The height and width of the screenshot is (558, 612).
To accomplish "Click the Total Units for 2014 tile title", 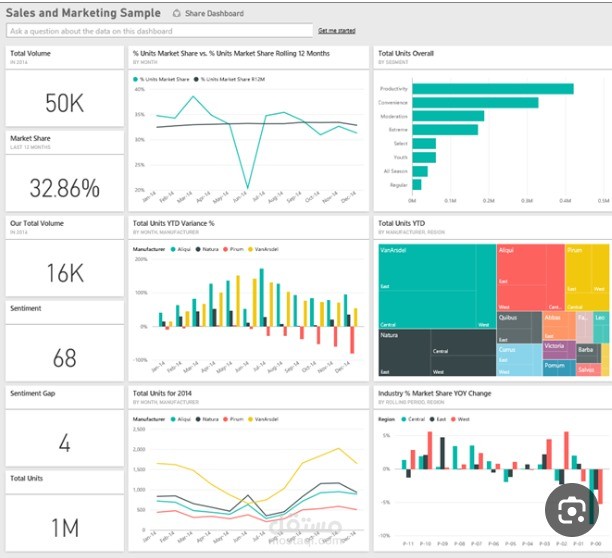I will (162, 393).
